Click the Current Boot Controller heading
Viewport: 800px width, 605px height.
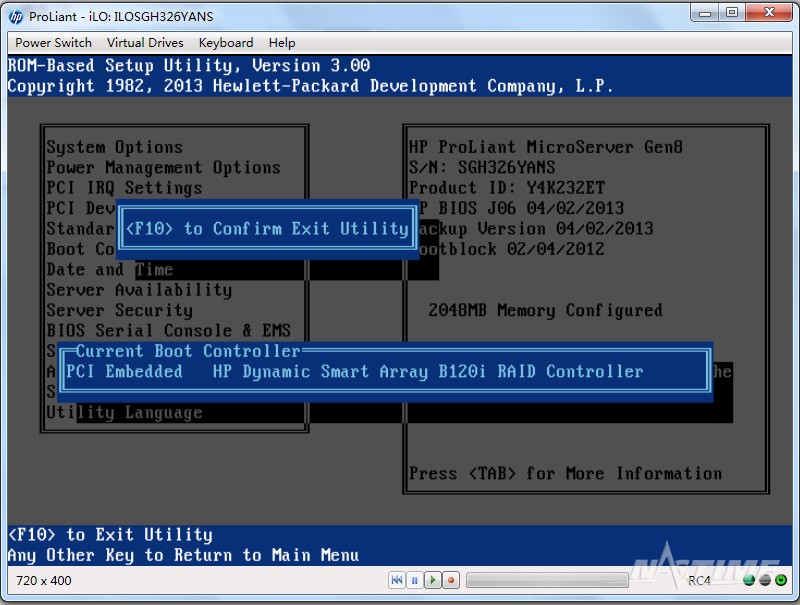tap(188, 351)
